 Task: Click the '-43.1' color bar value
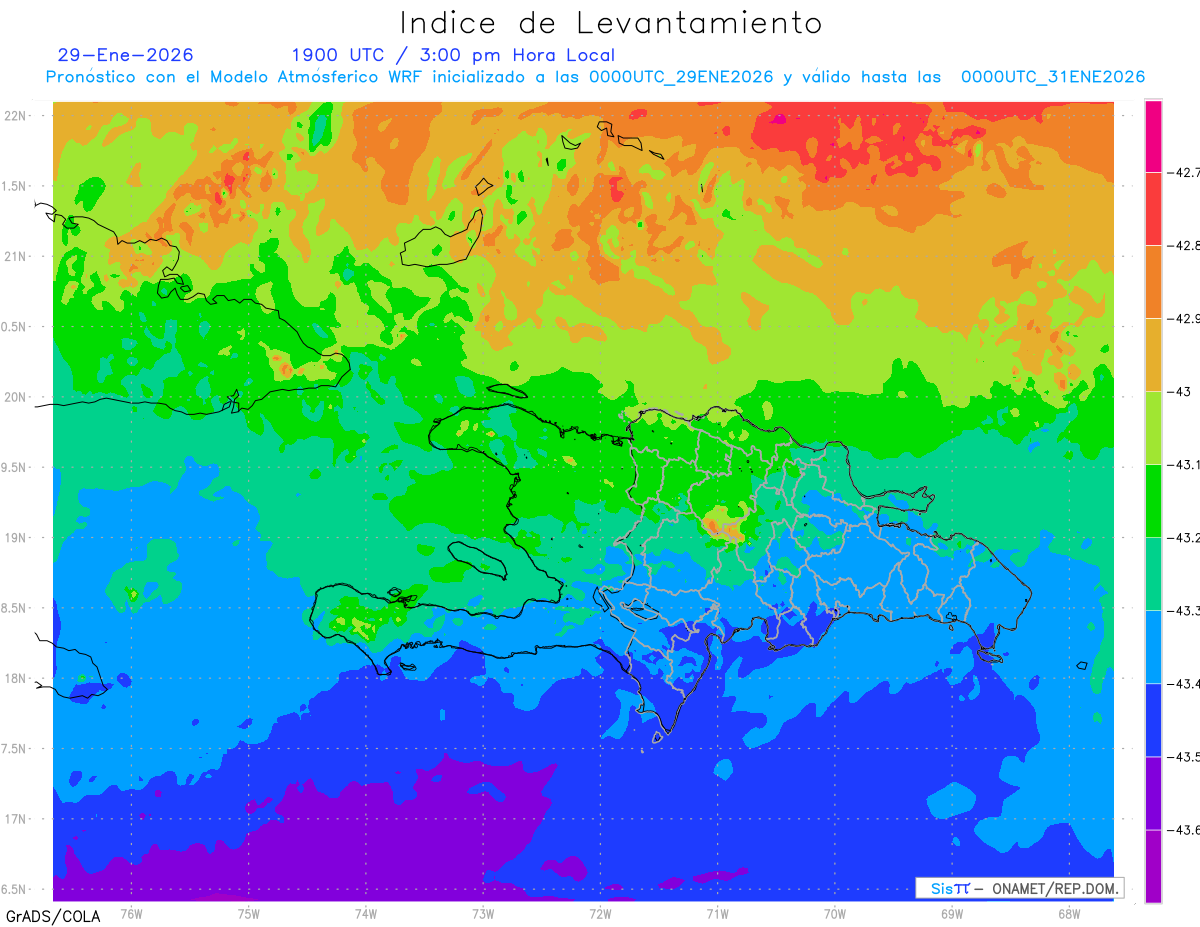click(1185, 464)
